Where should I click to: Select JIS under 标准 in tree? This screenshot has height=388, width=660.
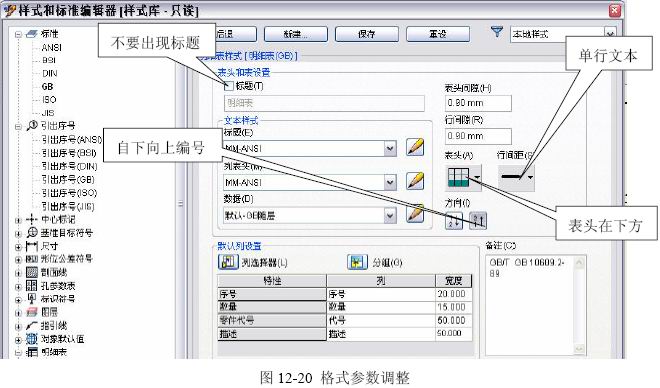(x=48, y=113)
